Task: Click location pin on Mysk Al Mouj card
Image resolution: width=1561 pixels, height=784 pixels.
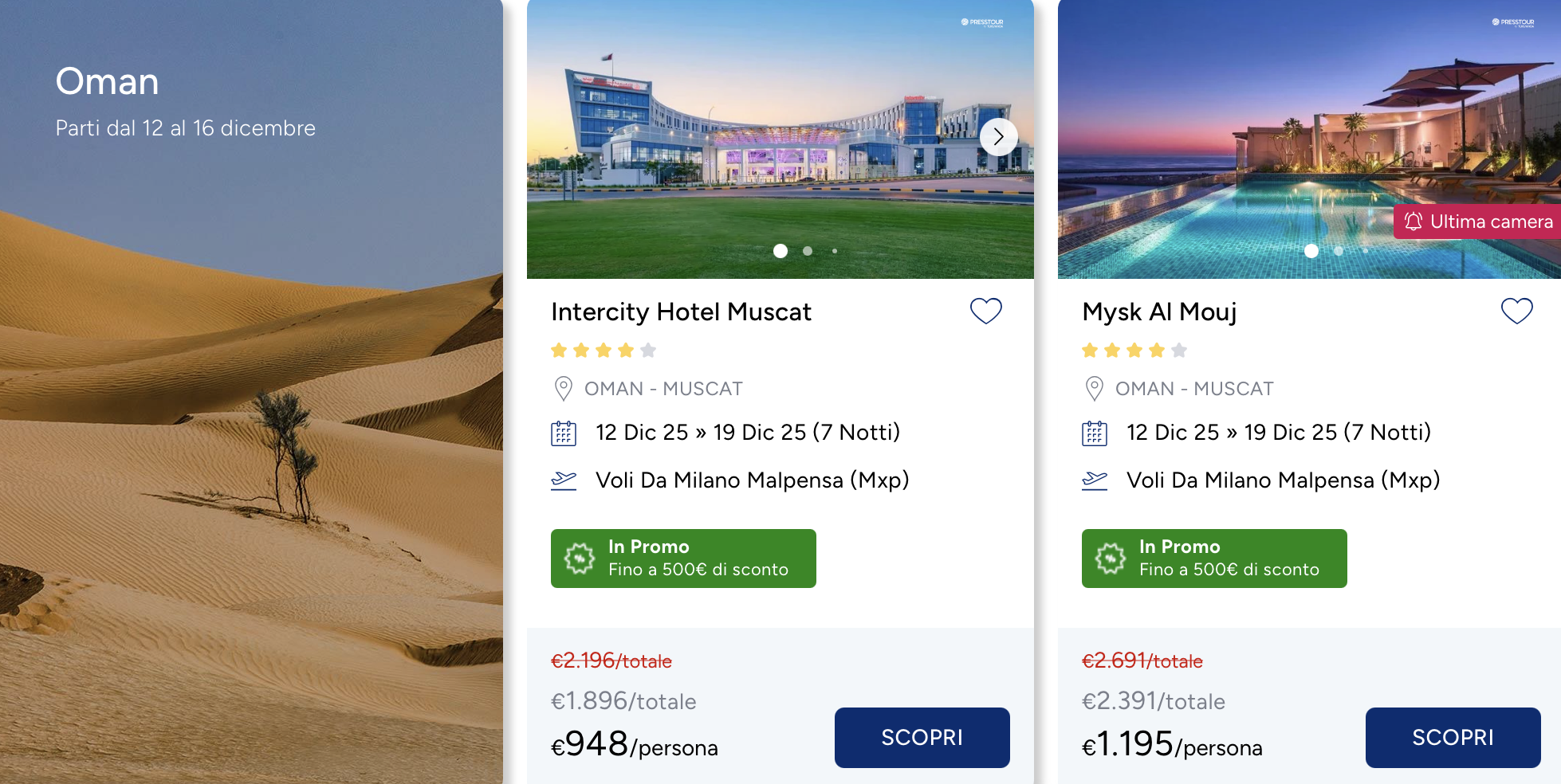Action: coord(1094,389)
